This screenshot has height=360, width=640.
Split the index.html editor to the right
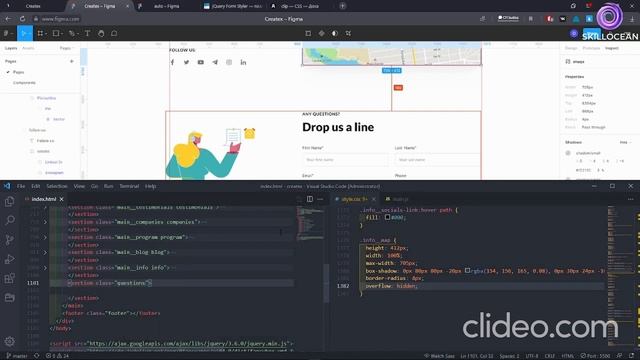(x=310, y=199)
